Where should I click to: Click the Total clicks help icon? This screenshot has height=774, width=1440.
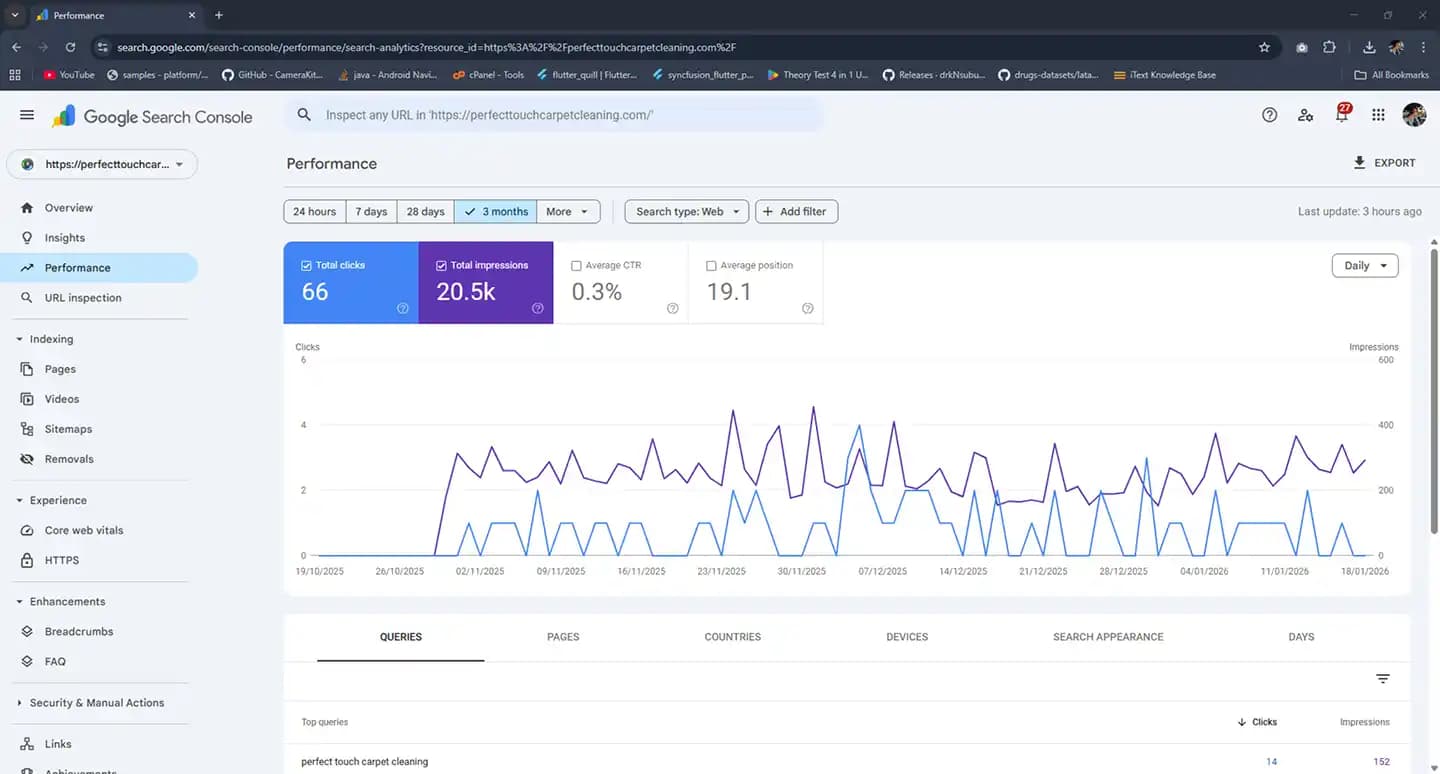tap(402, 308)
